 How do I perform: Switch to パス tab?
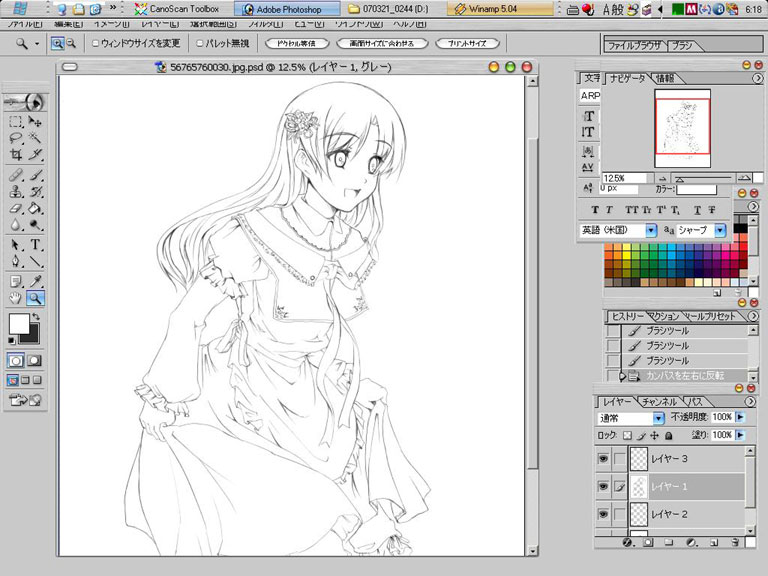point(695,402)
